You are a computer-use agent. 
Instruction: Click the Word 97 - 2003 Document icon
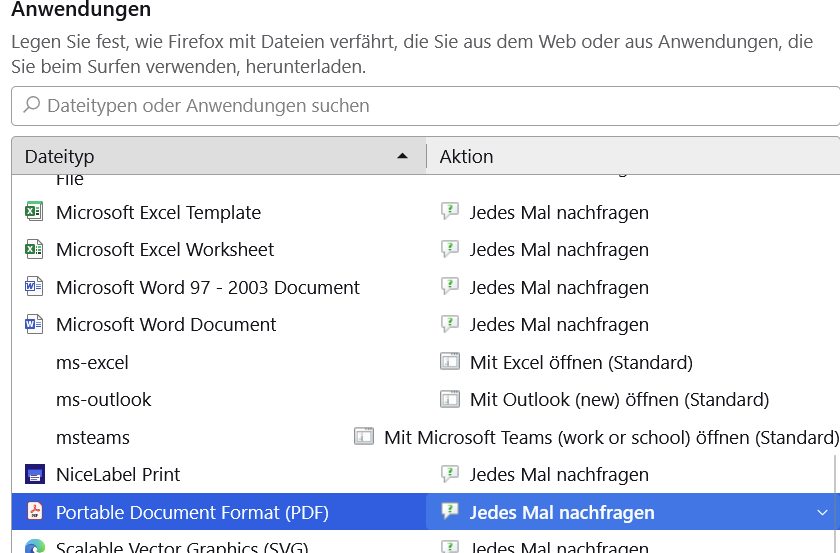pos(34,287)
